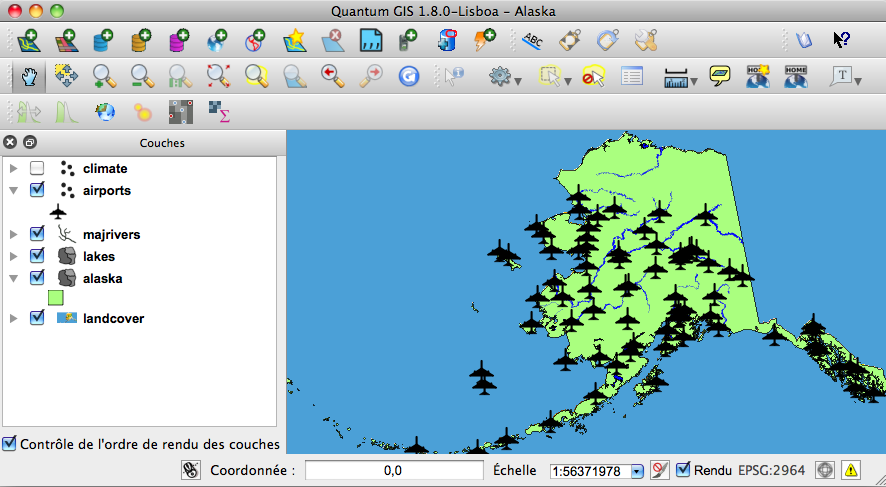Screen dimensions: 886x487
Task: Pan the map to selection
Action: point(66,76)
